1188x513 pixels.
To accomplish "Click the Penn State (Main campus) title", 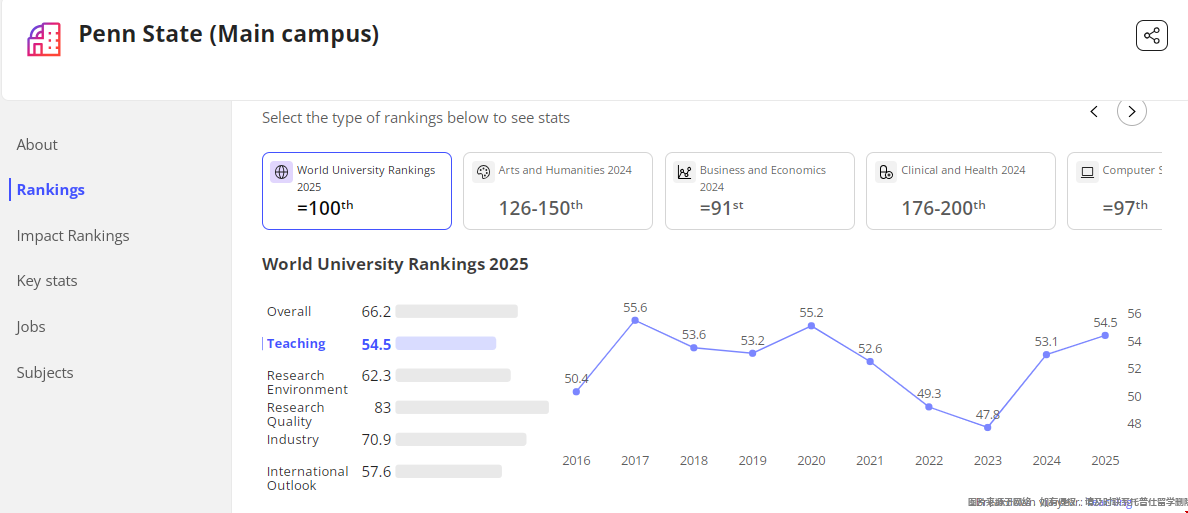I will tap(229, 34).
